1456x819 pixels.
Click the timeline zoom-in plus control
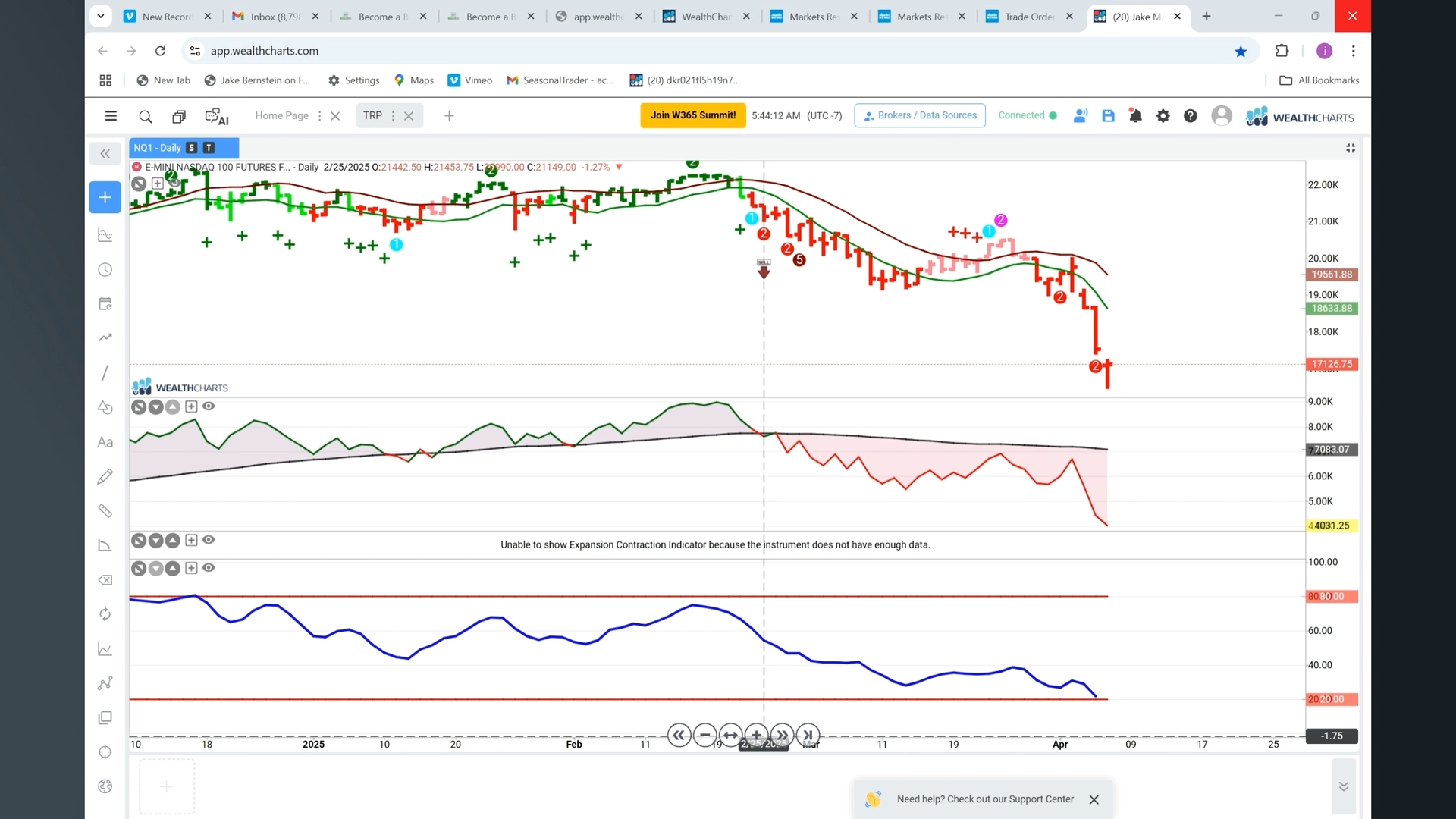click(x=756, y=735)
